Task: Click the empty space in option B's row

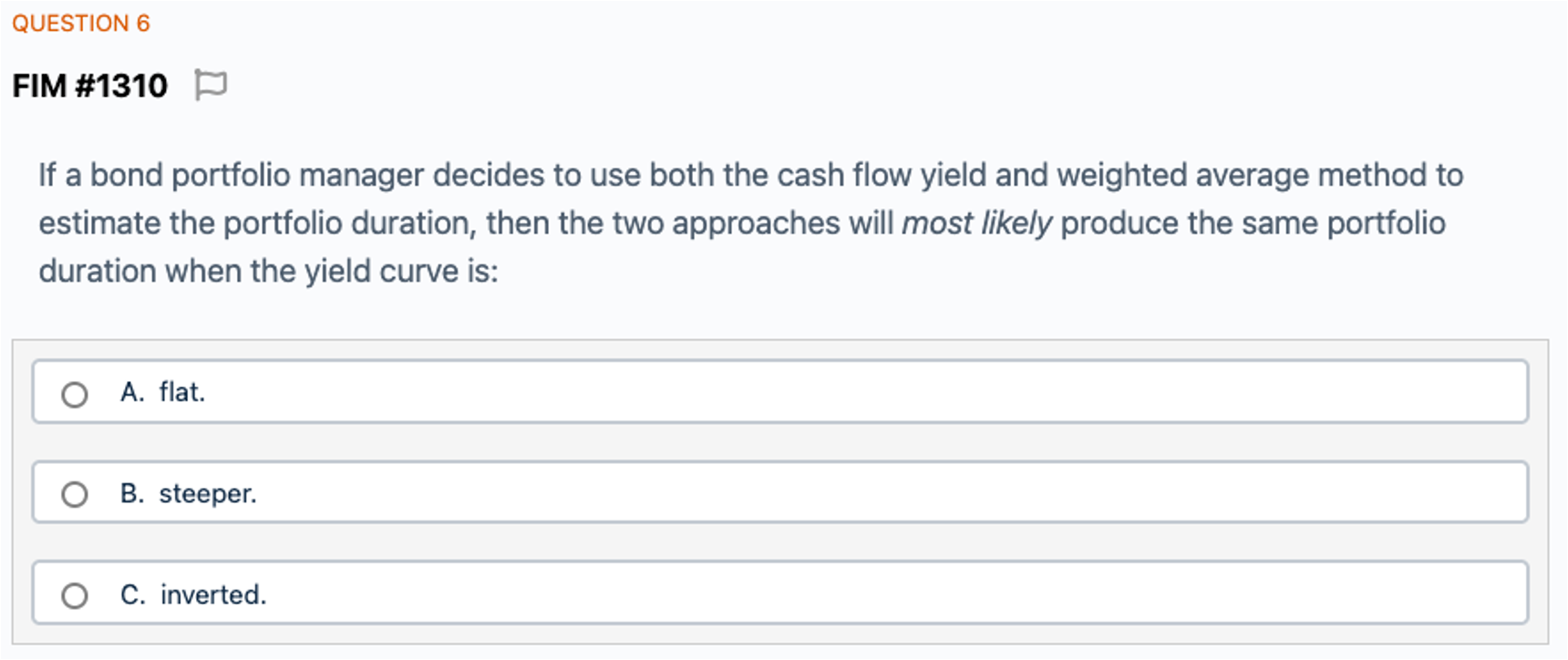Action: coord(820,493)
